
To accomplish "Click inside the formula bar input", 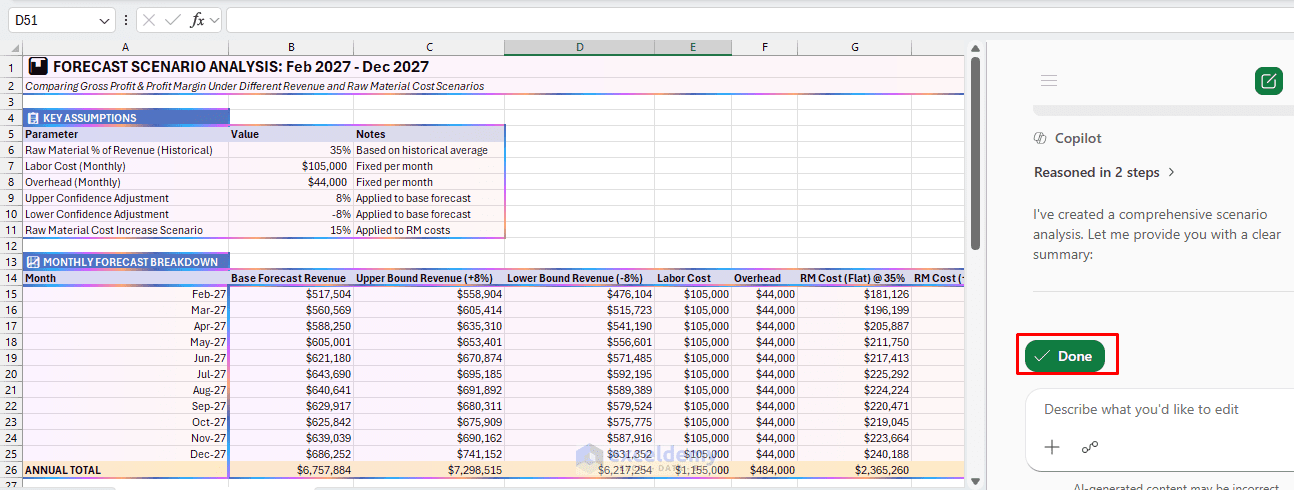I will pyautogui.click(x=758, y=20).
